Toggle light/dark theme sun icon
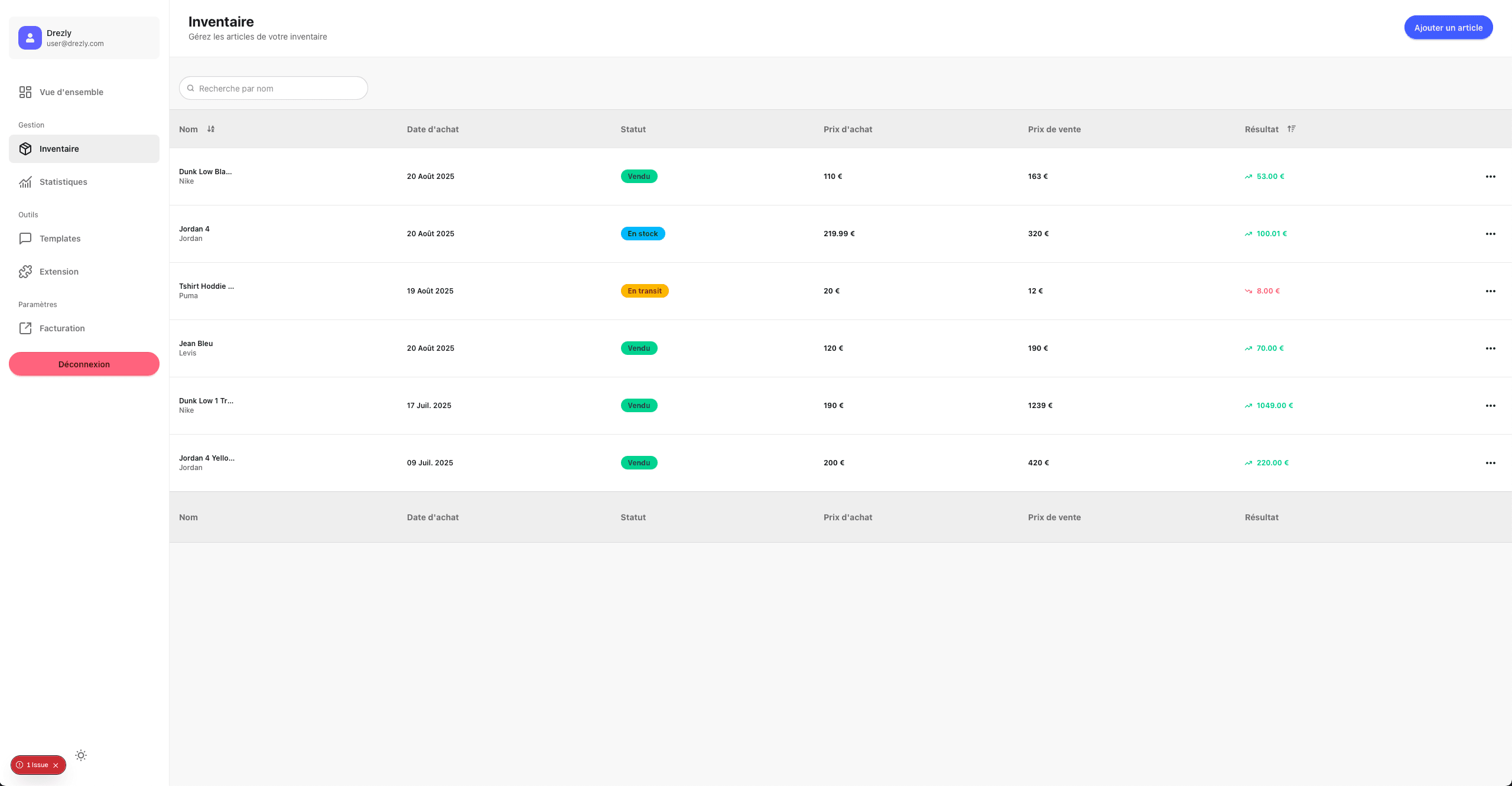This screenshot has width=1512, height=786. 81,755
